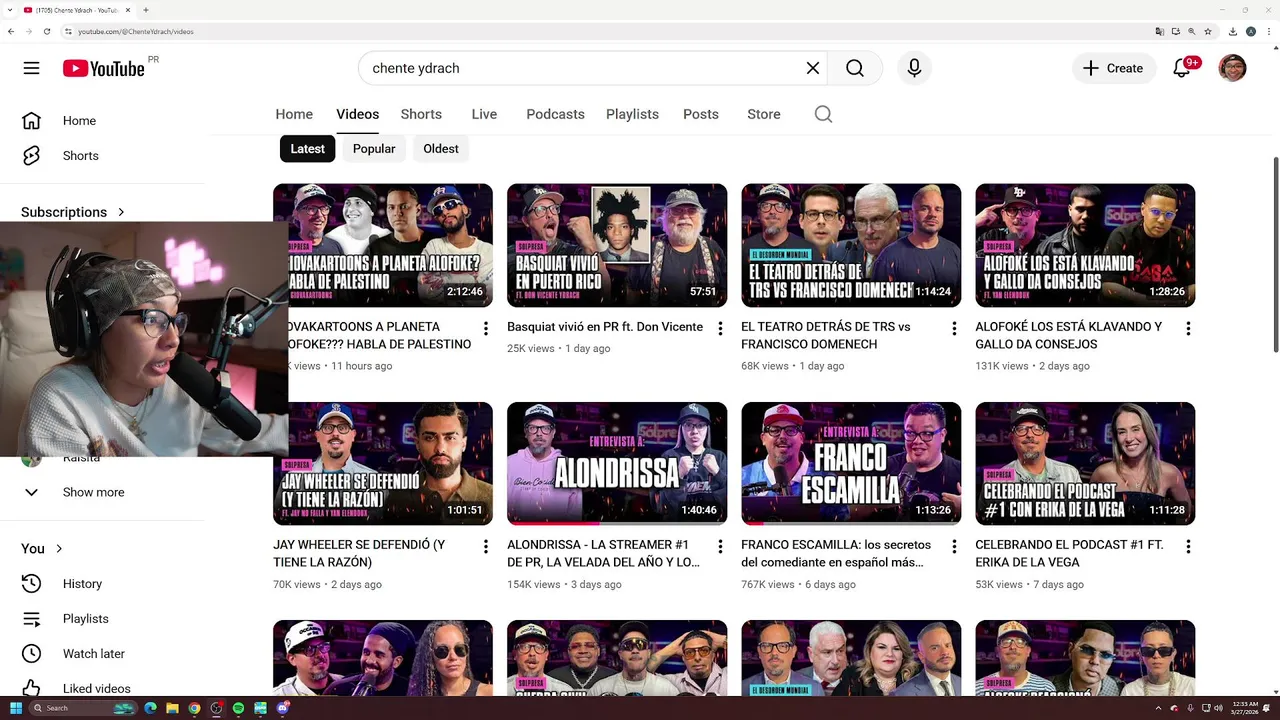Click the browser address bar URL
1280x720 pixels.
click(x=136, y=31)
